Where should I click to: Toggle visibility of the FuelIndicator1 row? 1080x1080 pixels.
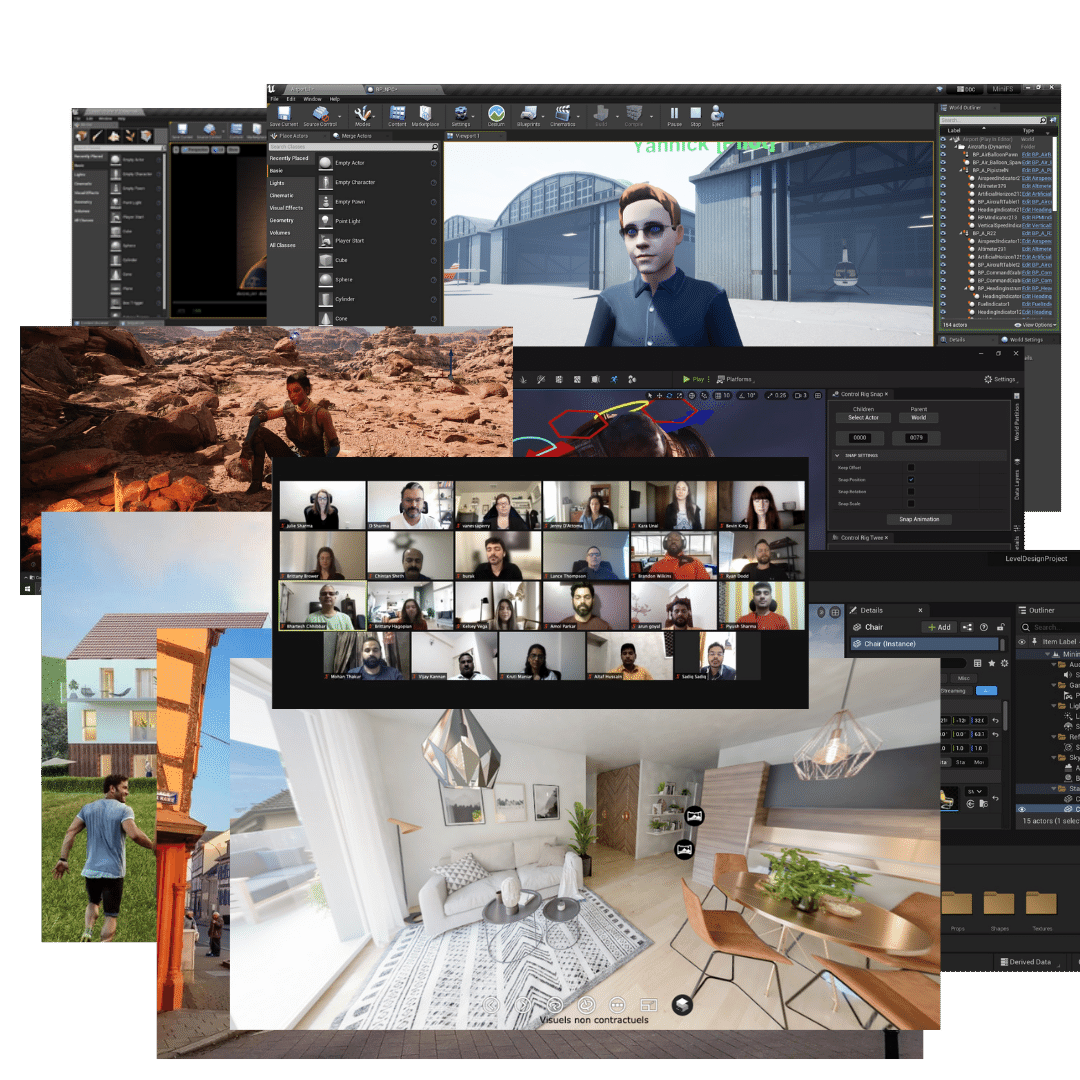tap(943, 304)
